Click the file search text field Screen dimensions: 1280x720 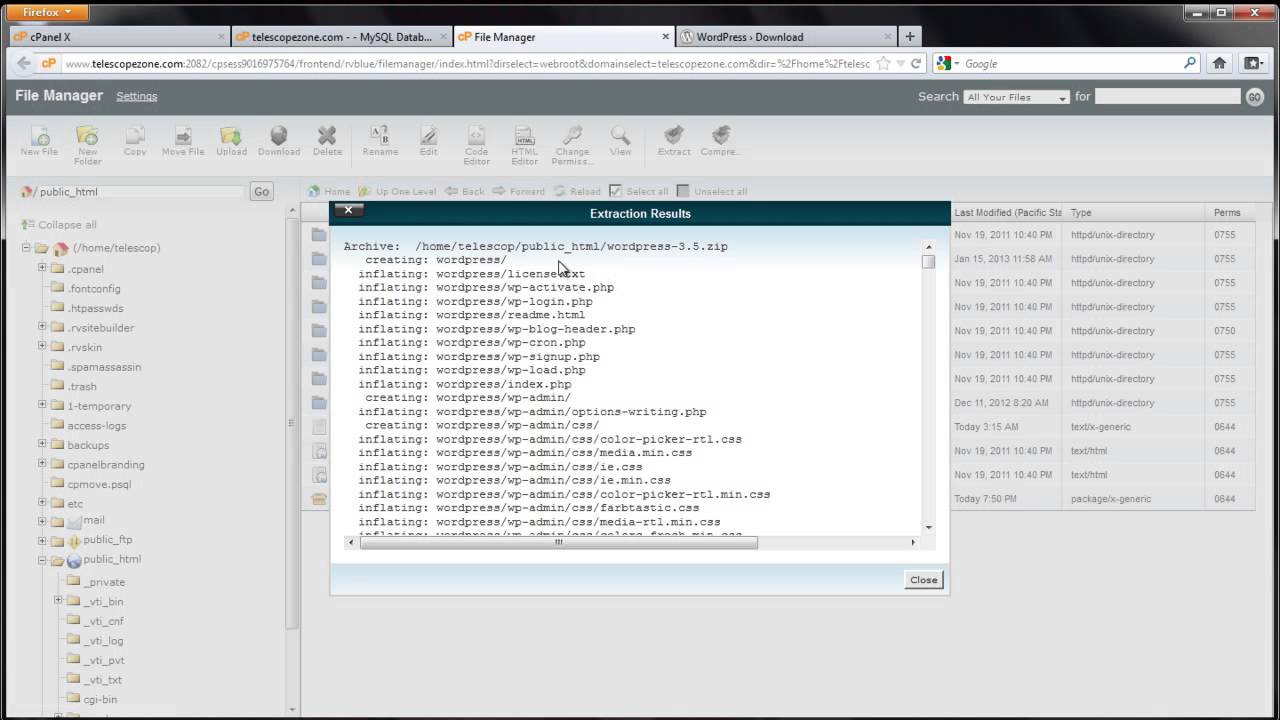[1167, 97]
